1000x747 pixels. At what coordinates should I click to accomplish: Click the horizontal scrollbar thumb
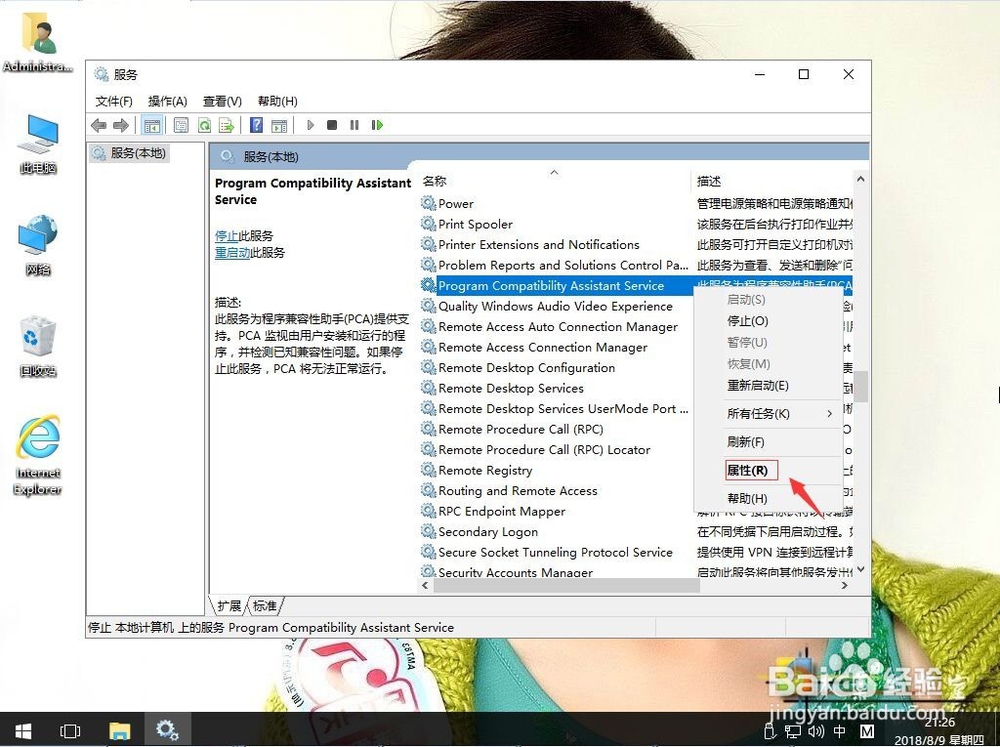tap(566, 585)
